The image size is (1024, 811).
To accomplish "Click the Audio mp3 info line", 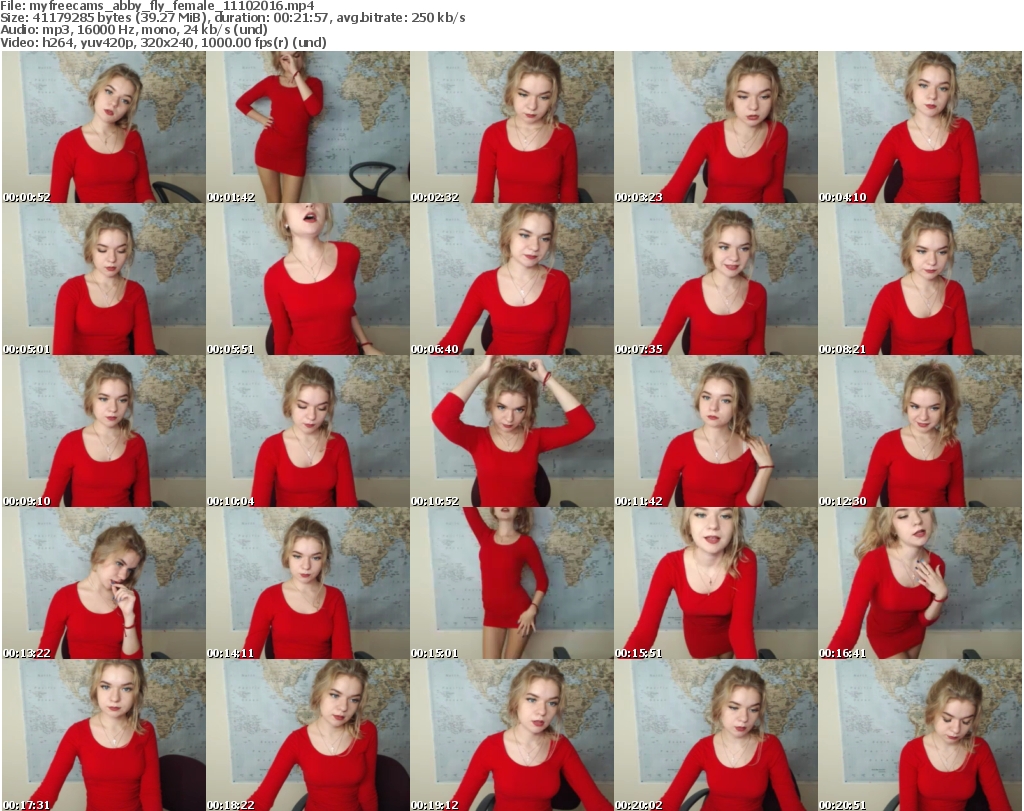I will 134,30.
